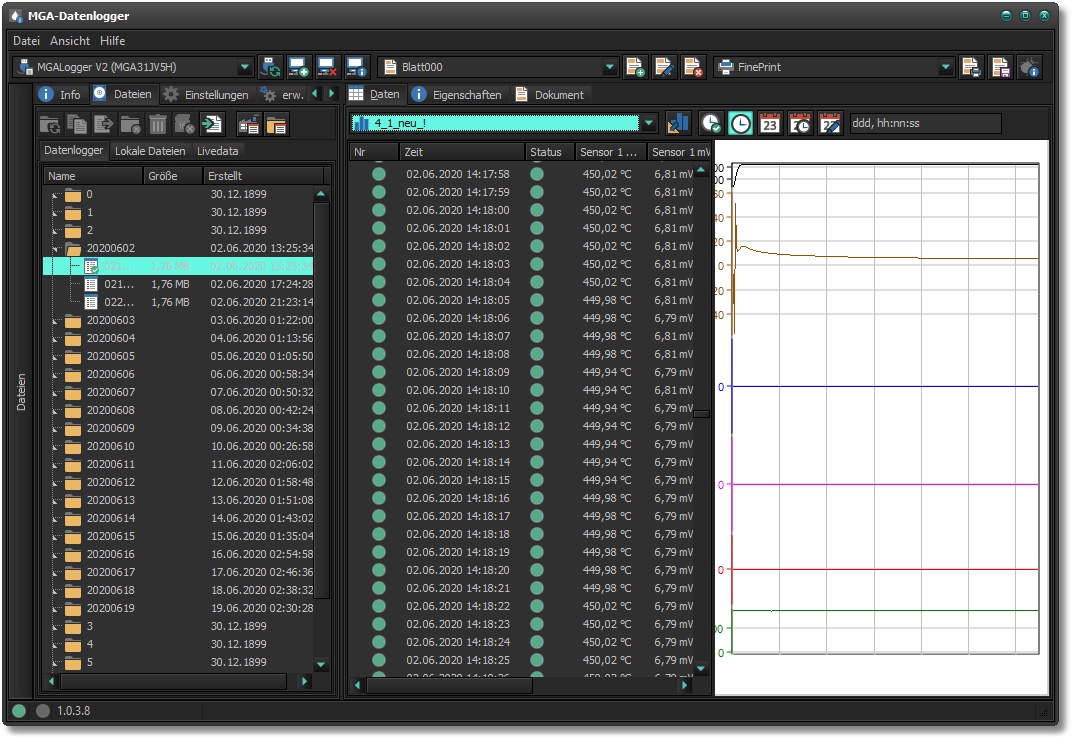Select file created 02.06.2020 21:23:14
This screenshot has height=740, width=1073.
(x=178, y=302)
